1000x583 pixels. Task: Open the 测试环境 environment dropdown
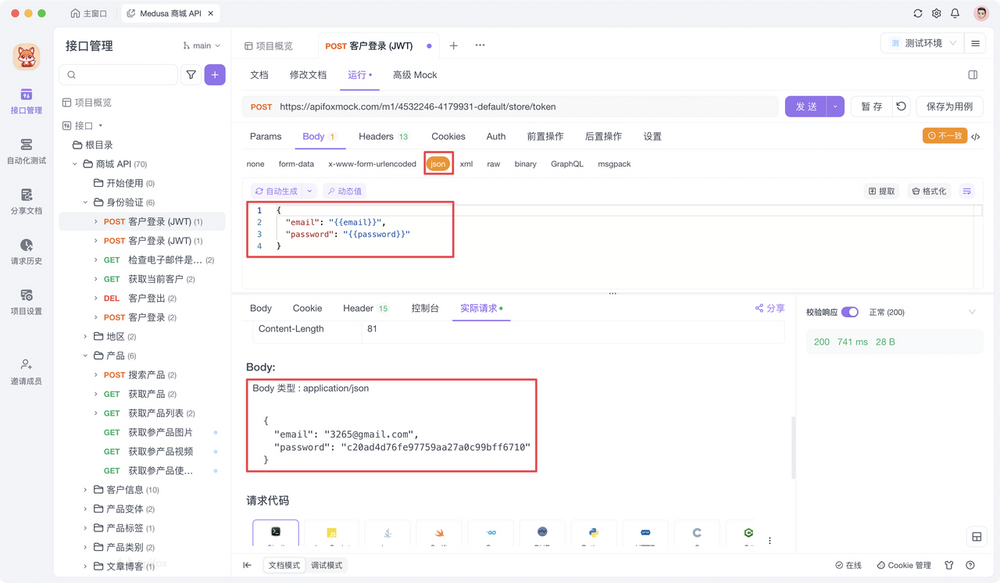pyautogui.click(x=922, y=44)
